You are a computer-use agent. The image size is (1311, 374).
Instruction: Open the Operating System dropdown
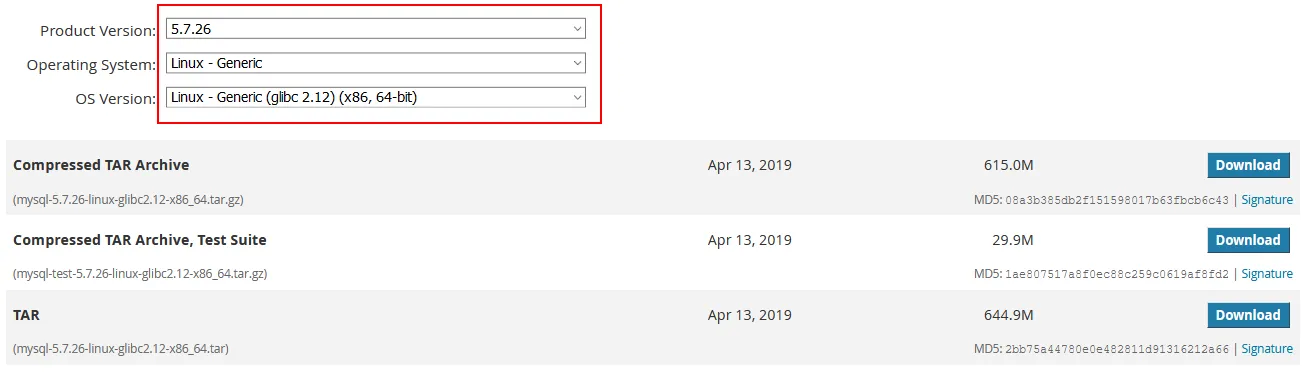click(x=376, y=63)
